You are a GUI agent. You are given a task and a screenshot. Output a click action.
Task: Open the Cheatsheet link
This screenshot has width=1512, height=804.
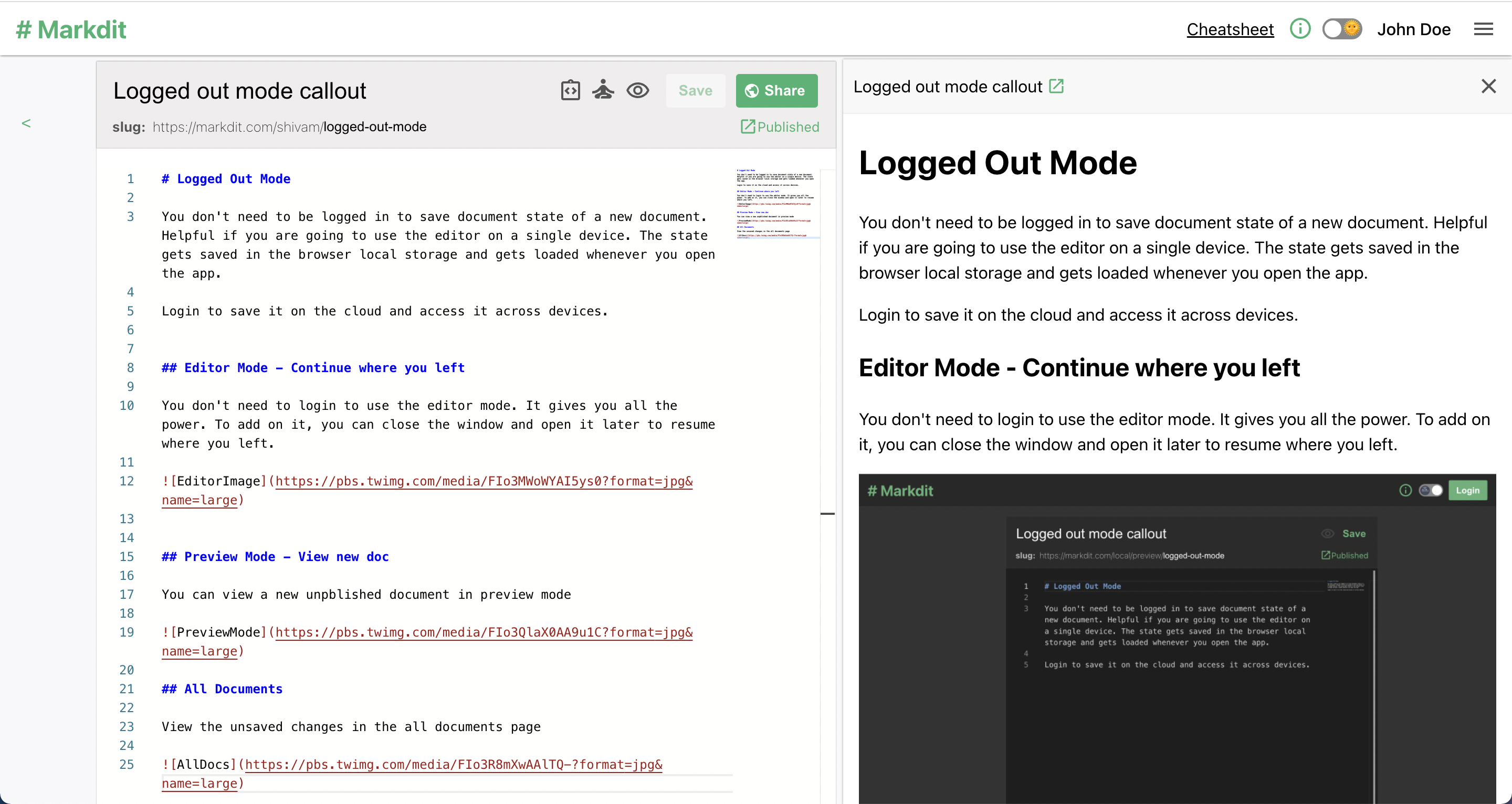(x=1230, y=29)
